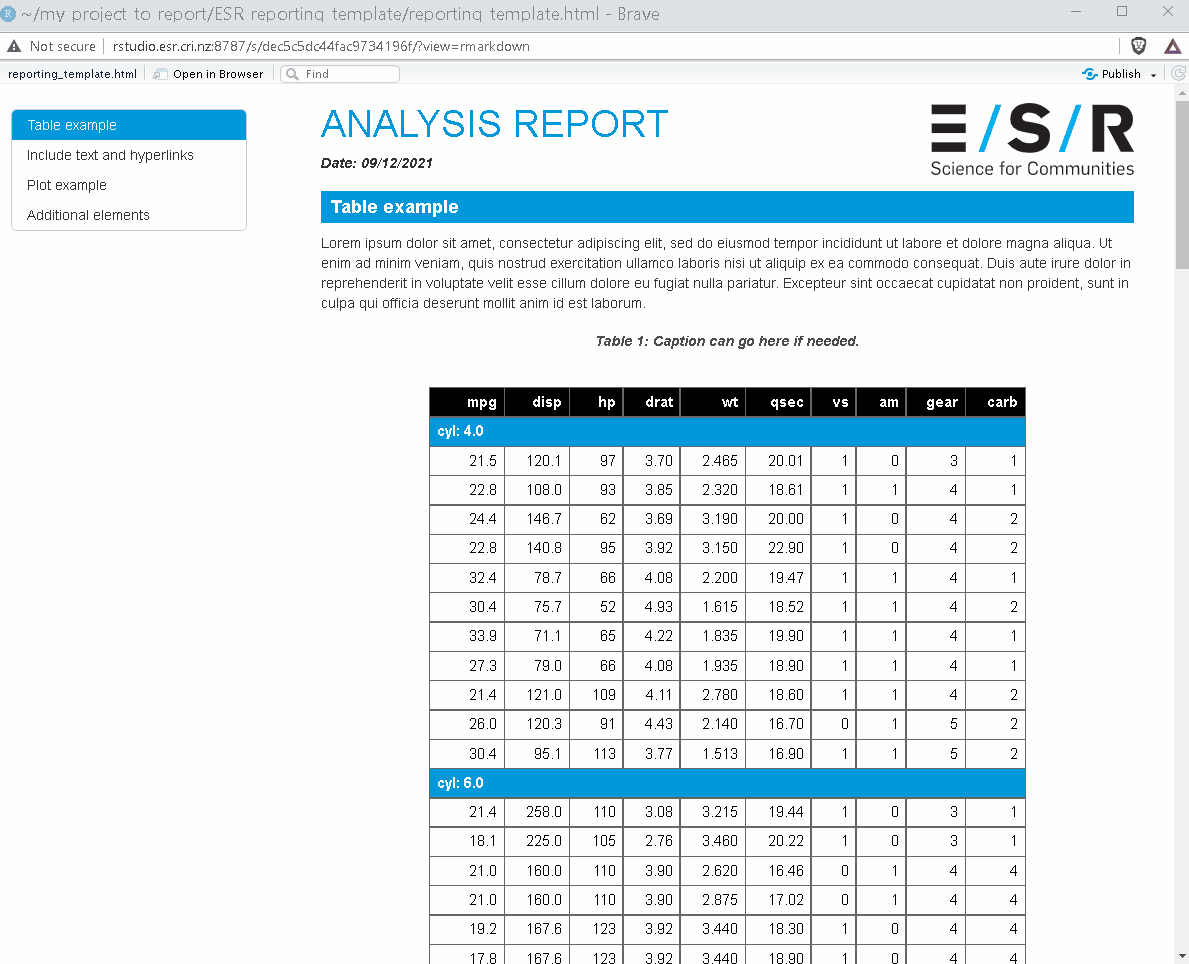
Task: Click the drat column header
Action: [x=652, y=402]
